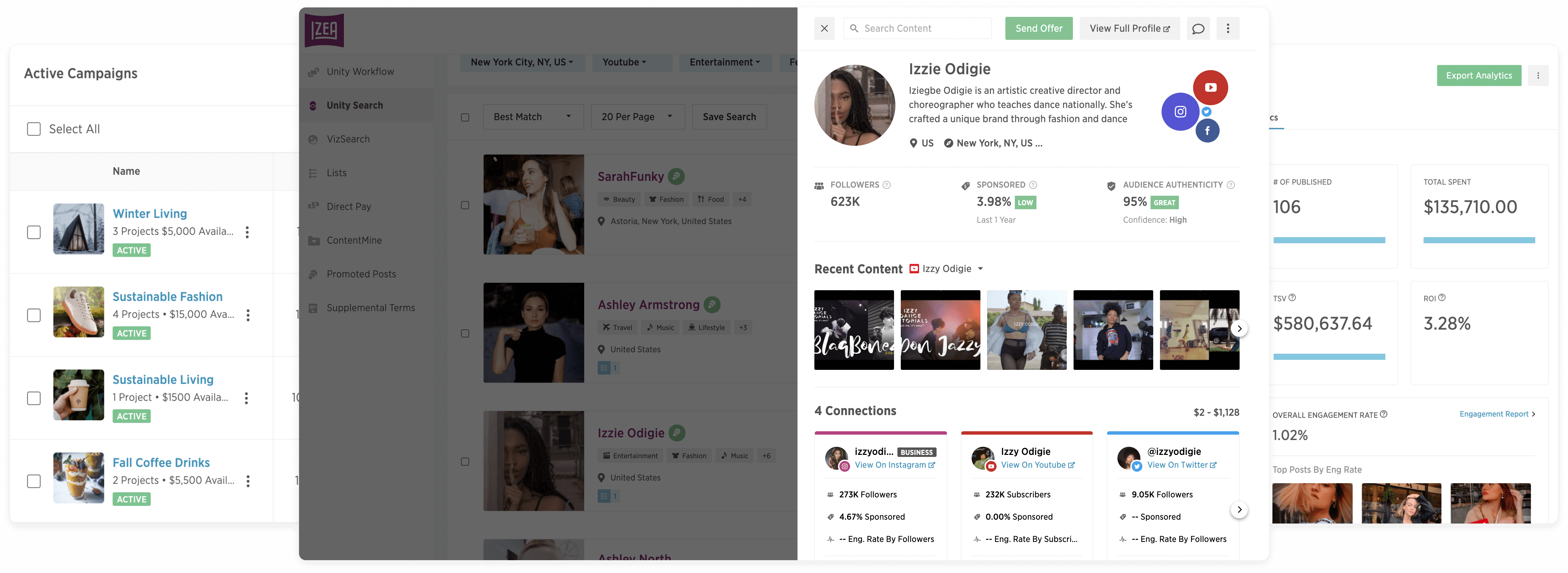Image resolution: width=1568 pixels, height=573 pixels.
Task: Expand the Izzy Odigie recent content dropdown
Action: click(x=946, y=269)
